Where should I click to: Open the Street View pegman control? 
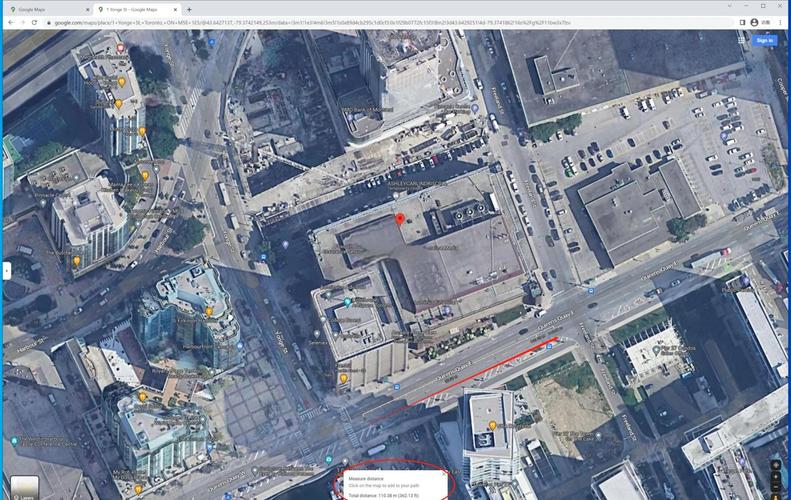tap(776, 496)
